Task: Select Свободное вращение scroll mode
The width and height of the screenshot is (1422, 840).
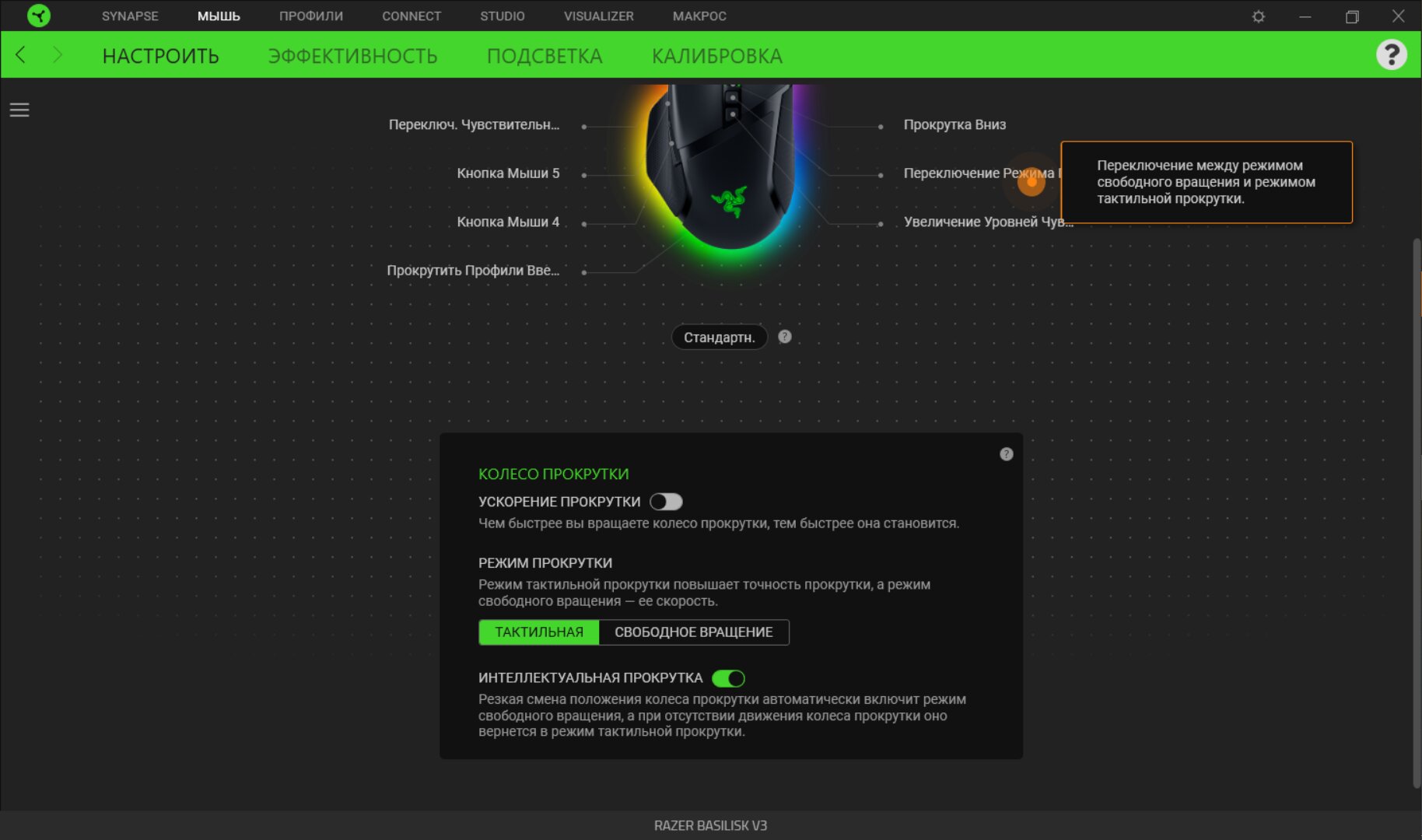Action: (694, 632)
